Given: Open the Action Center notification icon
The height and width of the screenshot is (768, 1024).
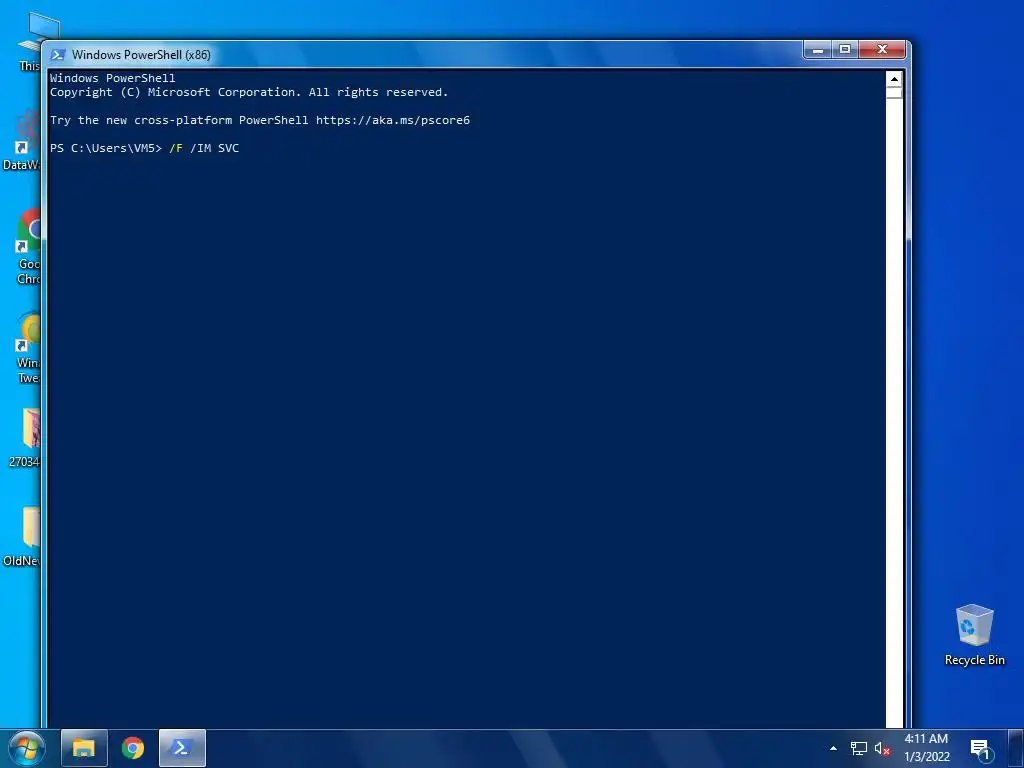Looking at the screenshot, I should [980, 749].
